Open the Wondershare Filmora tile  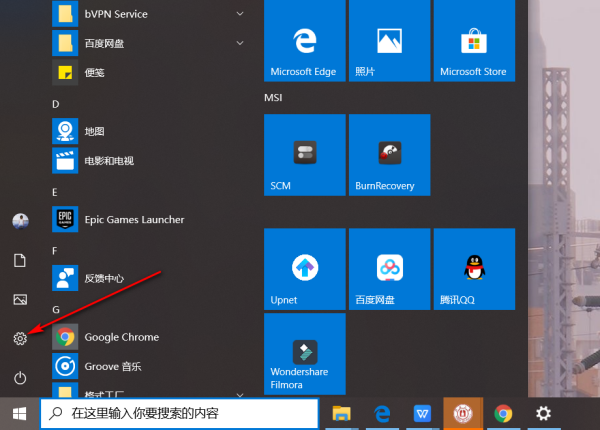(305, 354)
